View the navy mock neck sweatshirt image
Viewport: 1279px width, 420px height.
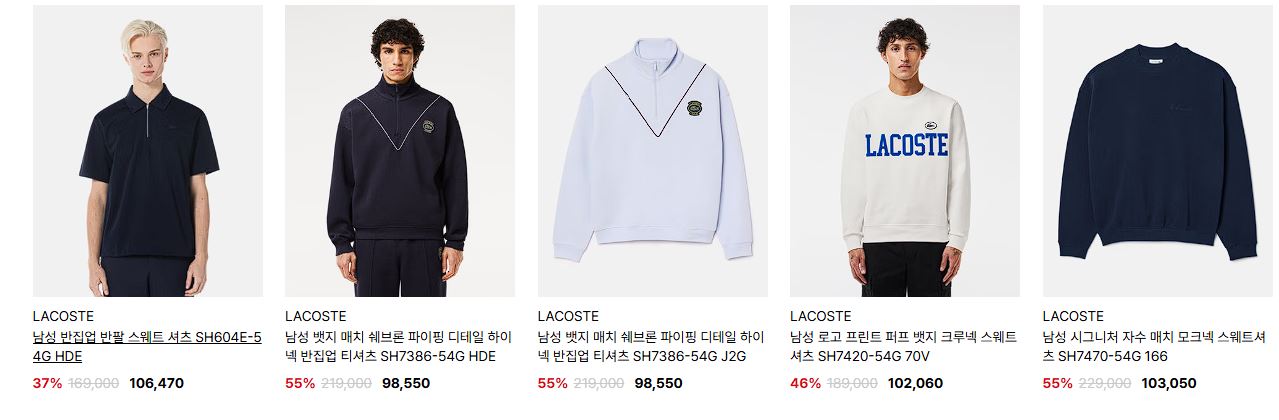pos(1158,151)
